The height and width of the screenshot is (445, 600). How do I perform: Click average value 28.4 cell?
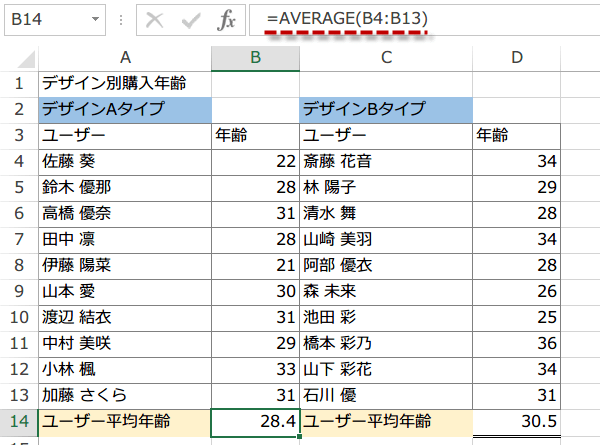(256, 422)
